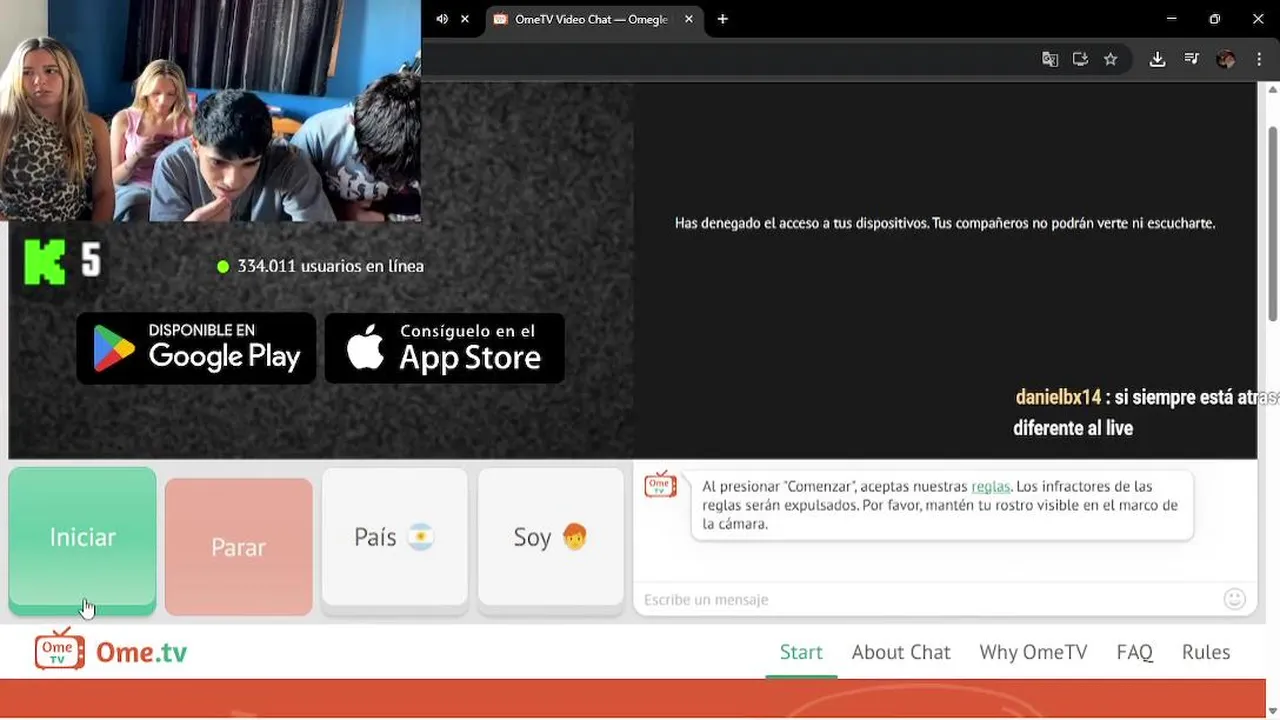
Task: Click the danielbx14 chat username
Action: [x=1058, y=397]
